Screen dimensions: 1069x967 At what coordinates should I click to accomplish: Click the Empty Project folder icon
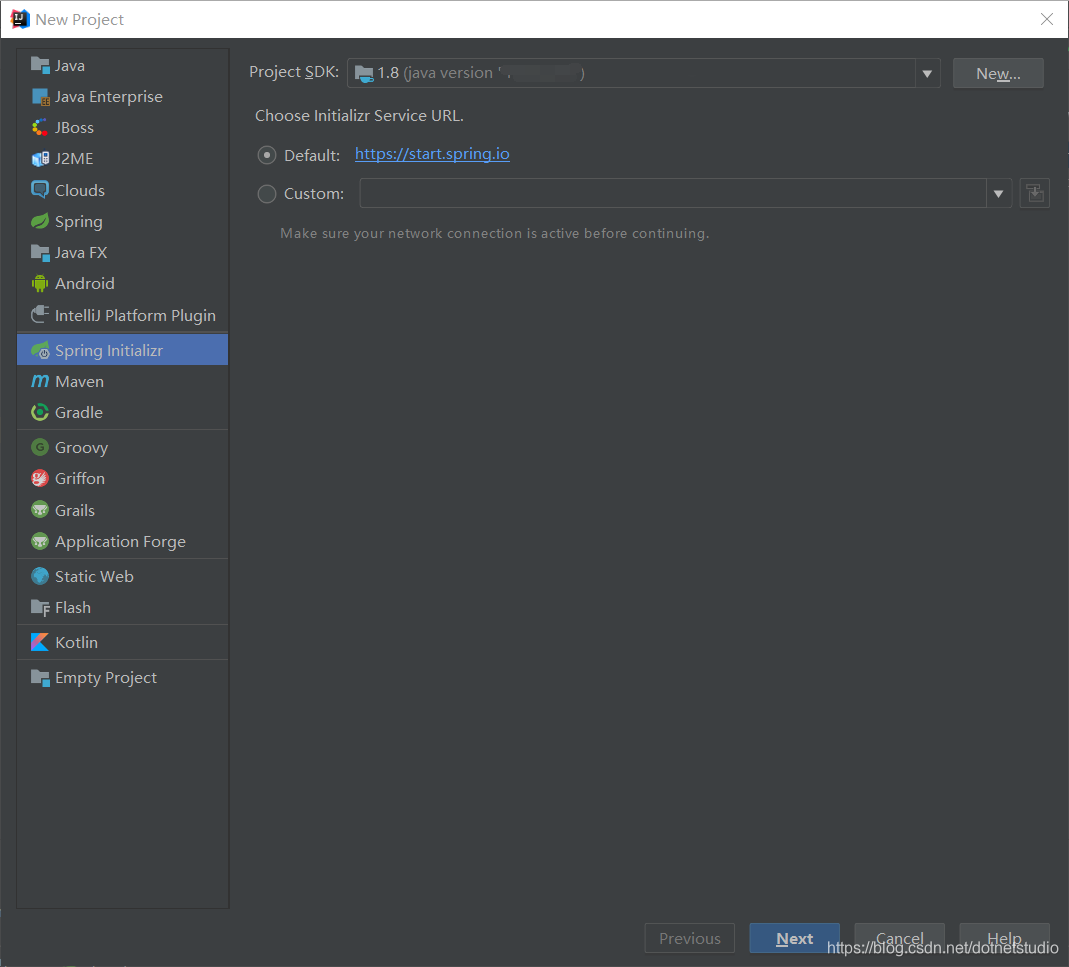tap(40, 678)
